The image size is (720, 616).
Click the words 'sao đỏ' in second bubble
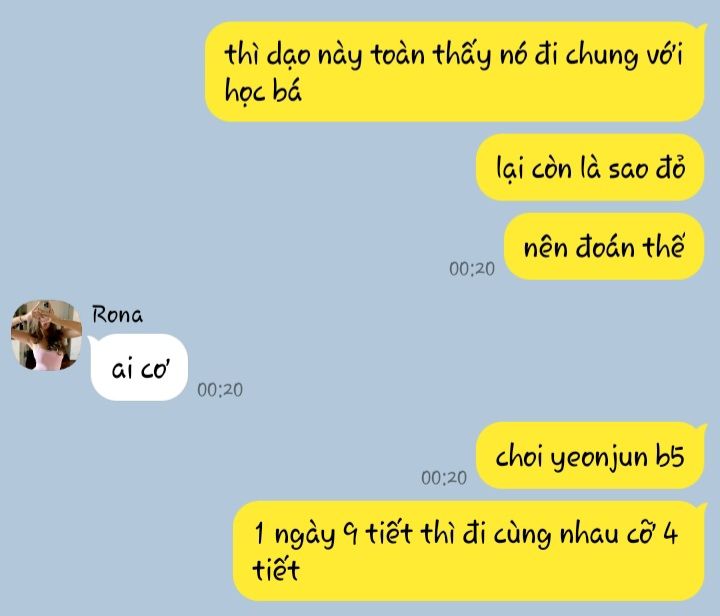[647, 168]
